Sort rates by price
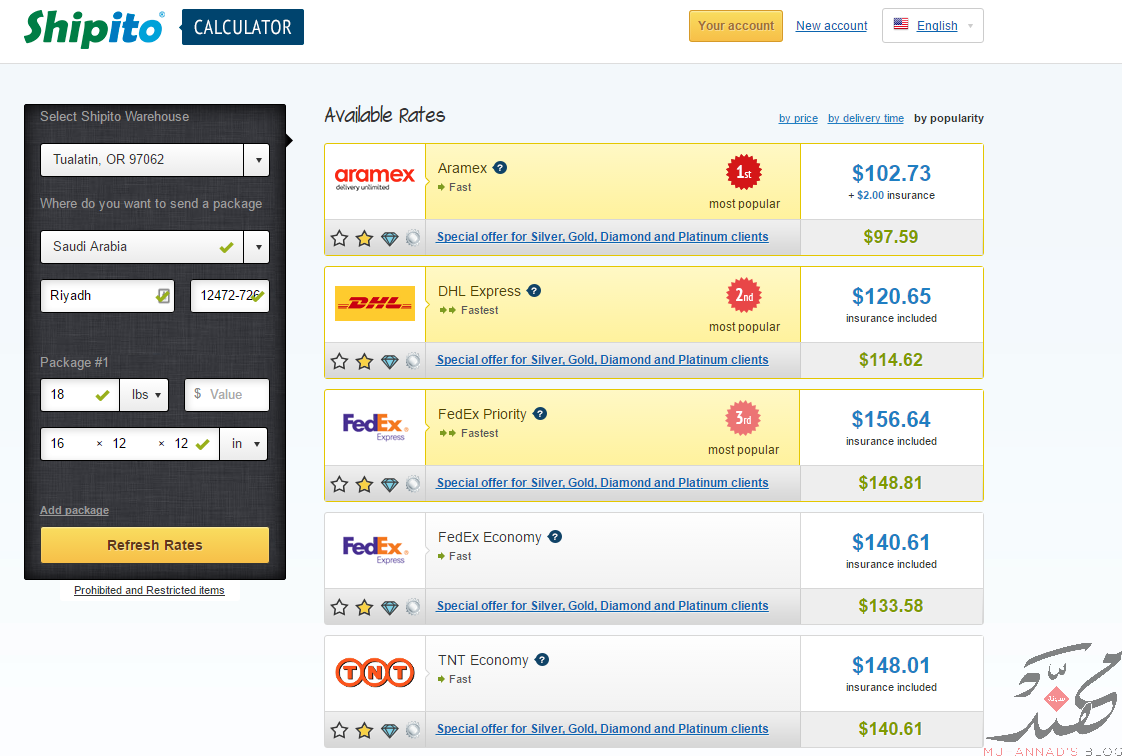1122x756 pixels. [x=798, y=119]
